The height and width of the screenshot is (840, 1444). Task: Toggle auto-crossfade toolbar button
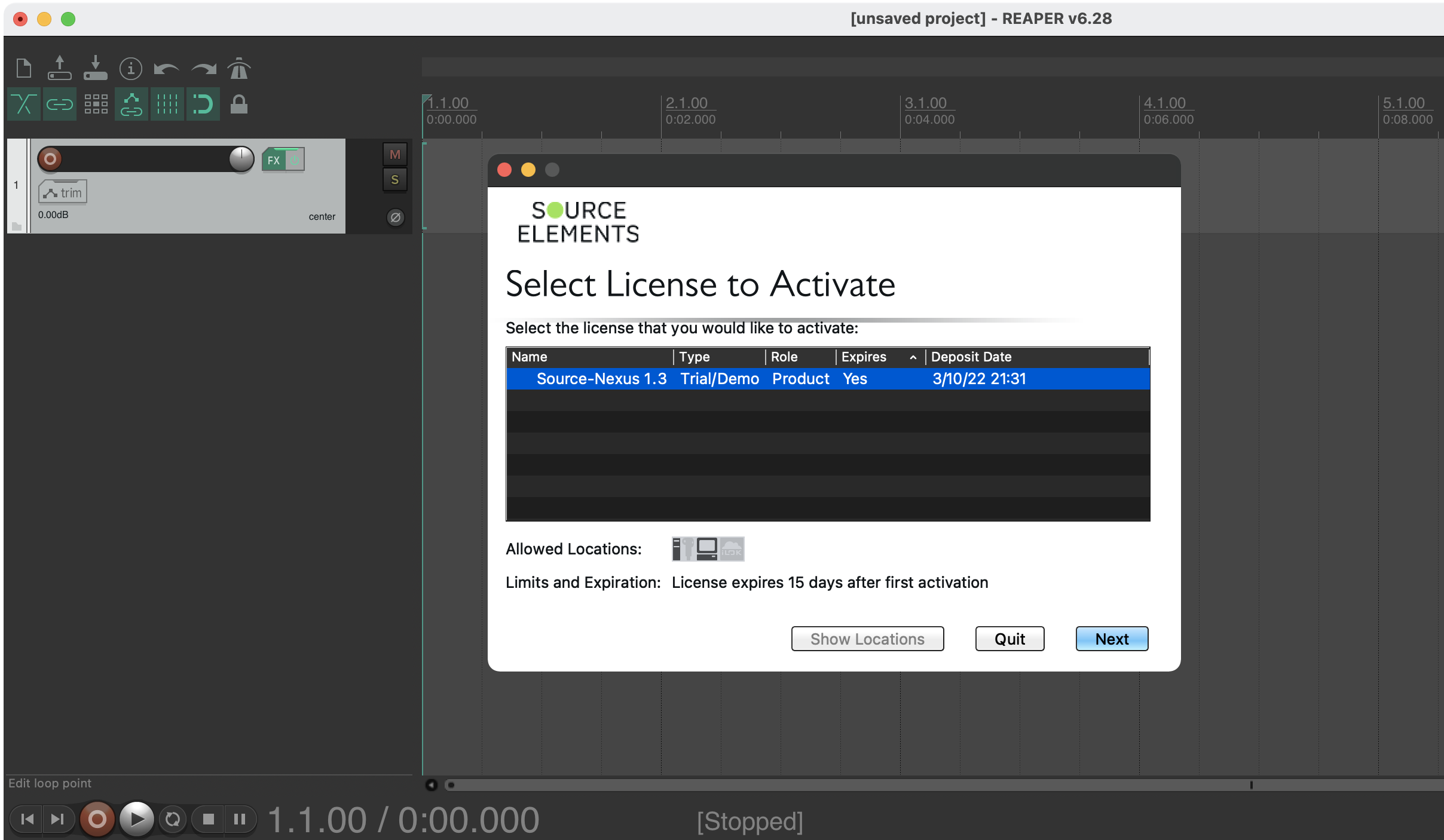24,105
